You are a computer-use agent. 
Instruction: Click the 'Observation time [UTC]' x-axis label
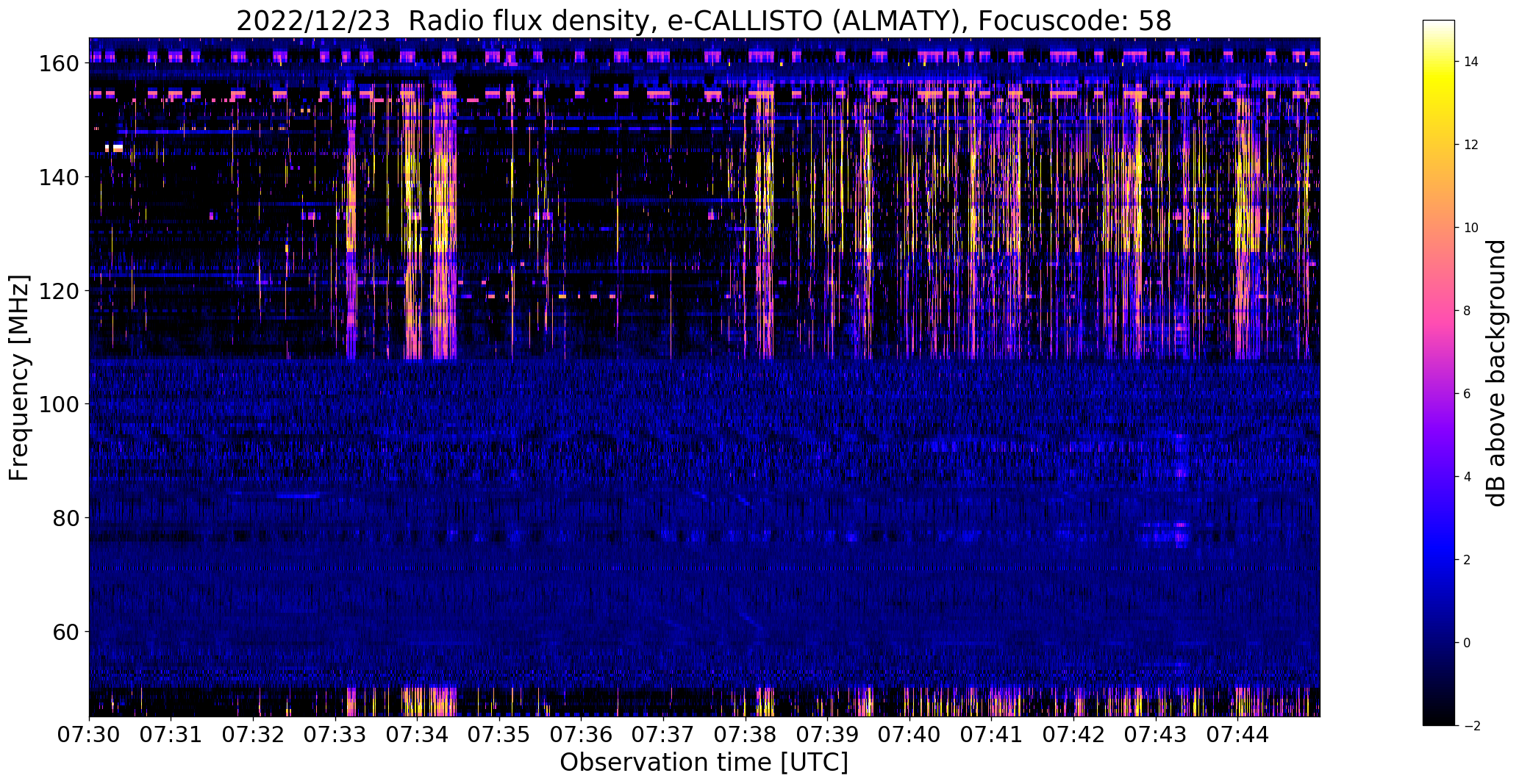(x=704, y=763)
